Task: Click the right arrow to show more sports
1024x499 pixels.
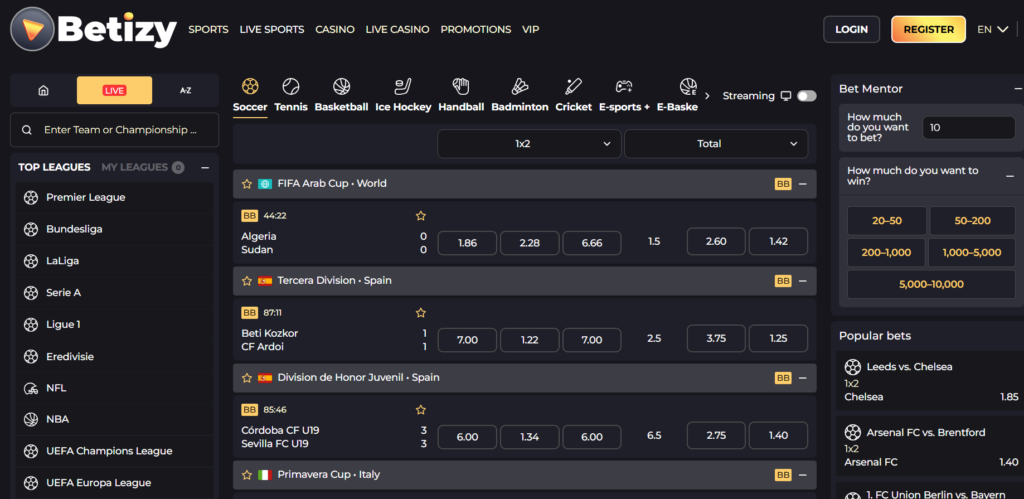Action: [x=707, y=96]
